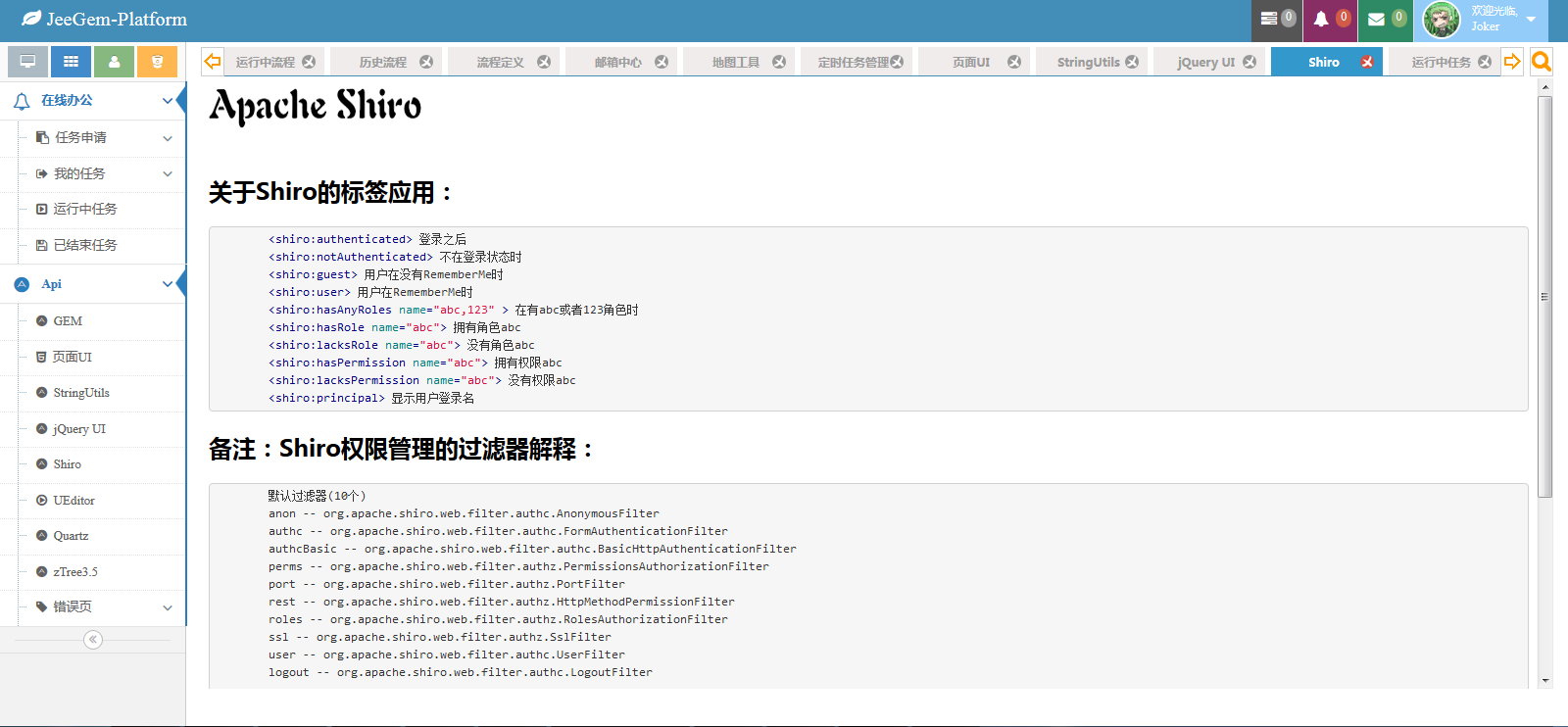
Task: Open the Joker user dropdown menu
Action: pyautogui.click(x=1531, y=20)
